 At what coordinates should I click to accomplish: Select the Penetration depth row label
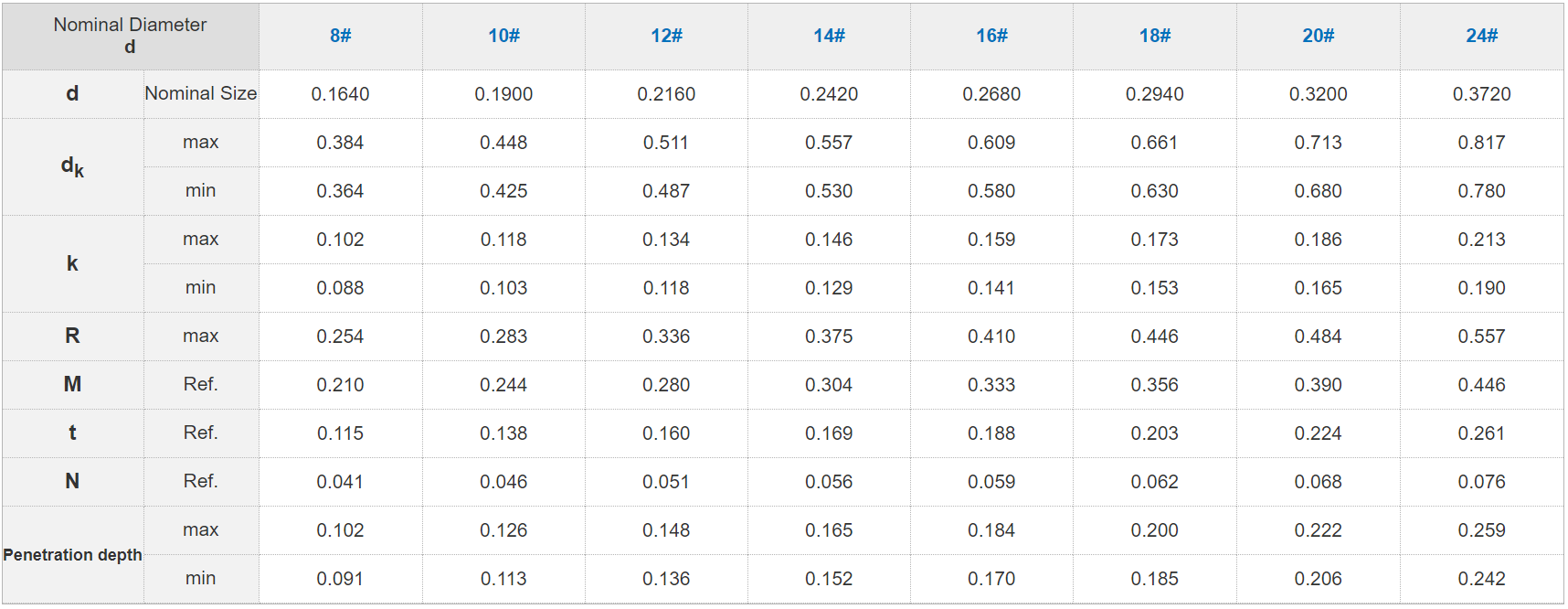(x=72, y=555)
